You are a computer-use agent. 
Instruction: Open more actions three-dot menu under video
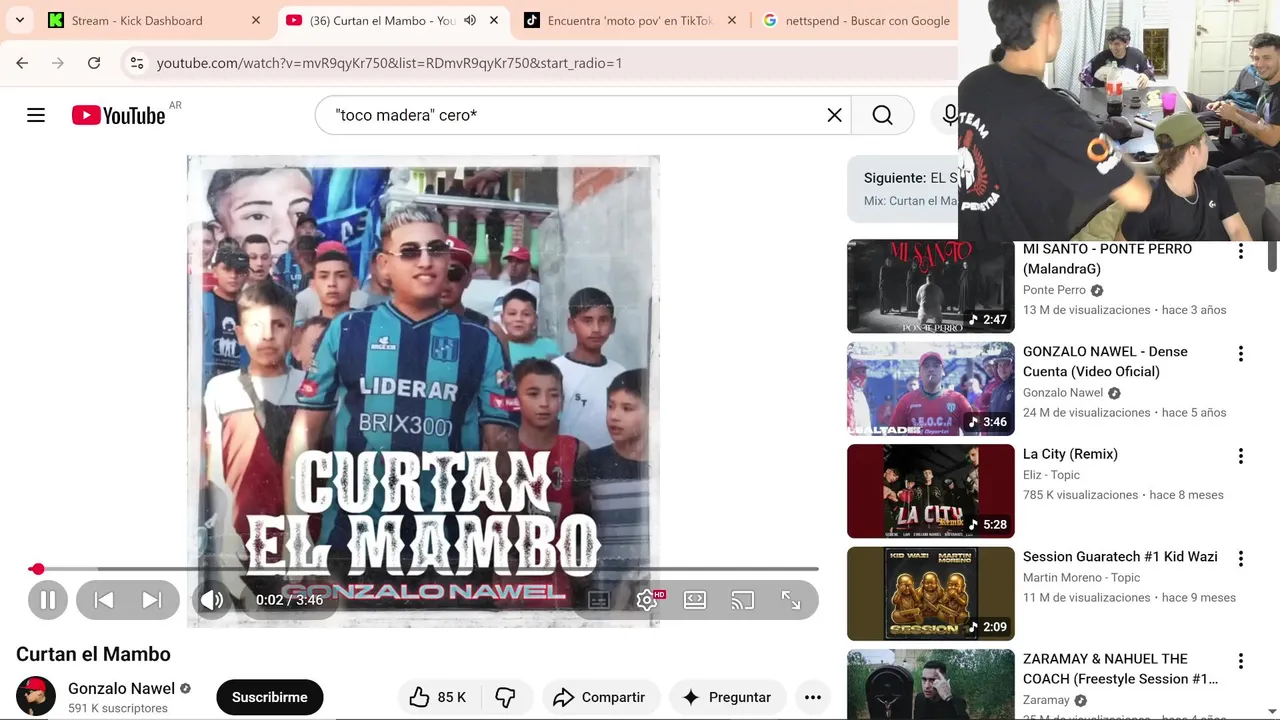[813, 697]
